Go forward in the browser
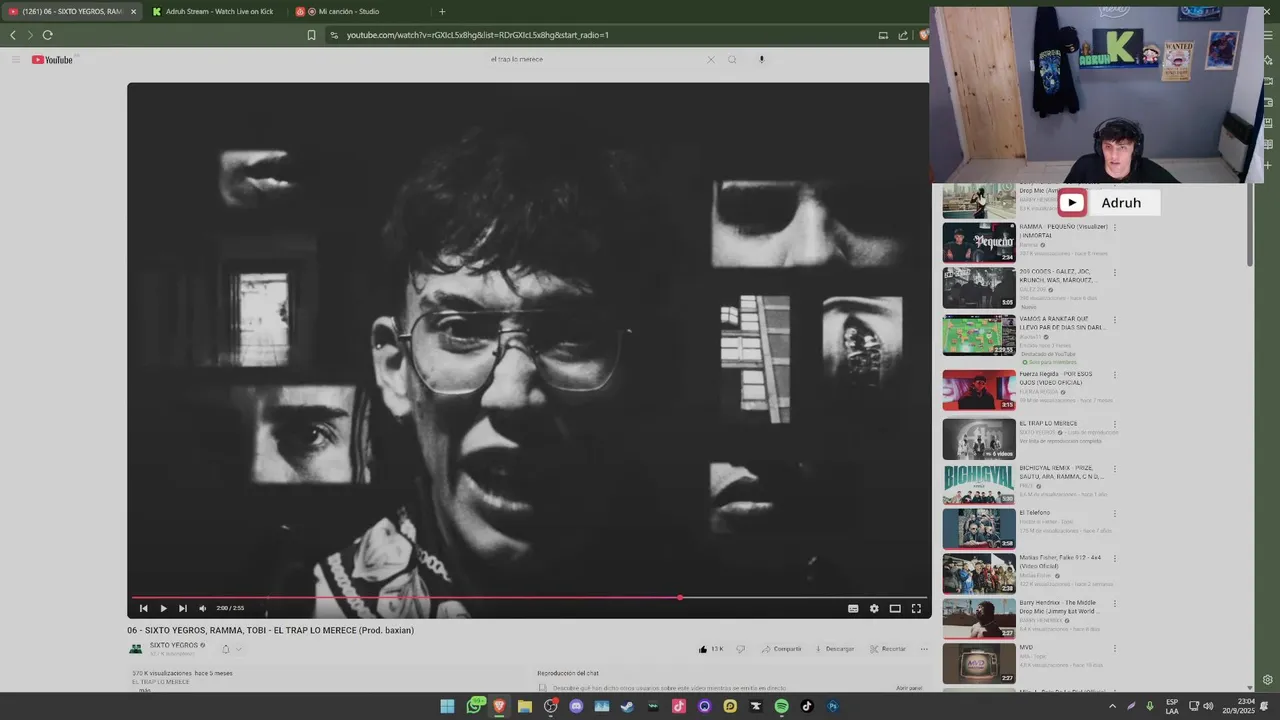Image resolution: width=1280 pixels, height=720 pixels. [x=30, y=35]
